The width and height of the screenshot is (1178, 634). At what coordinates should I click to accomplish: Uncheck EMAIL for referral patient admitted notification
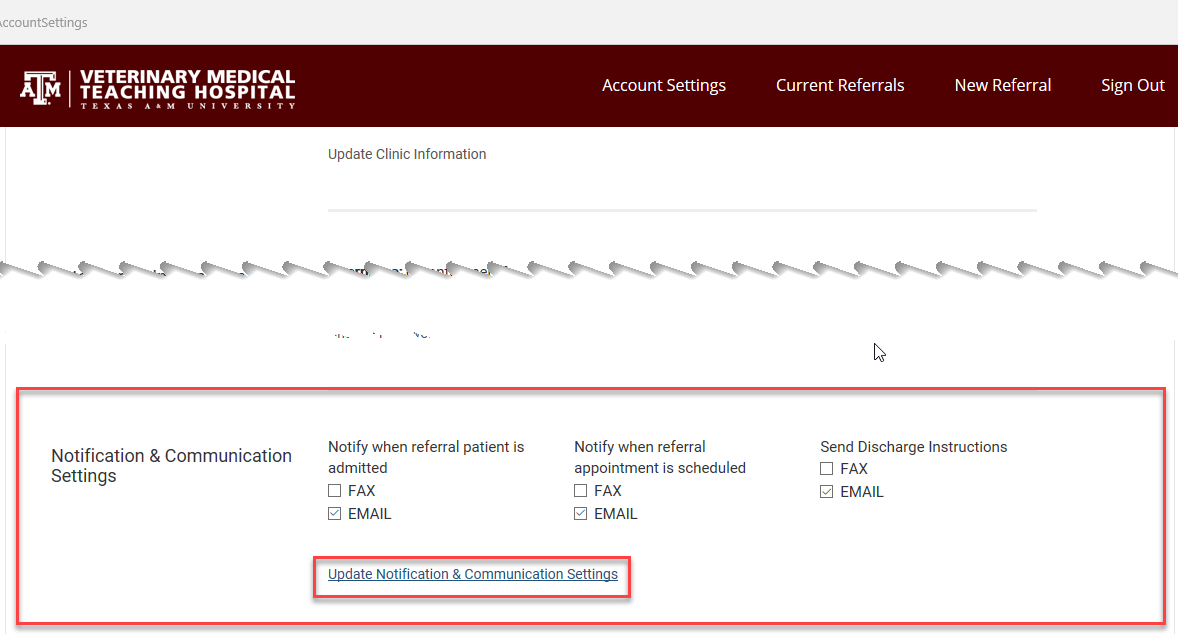(x=334, y=514)
